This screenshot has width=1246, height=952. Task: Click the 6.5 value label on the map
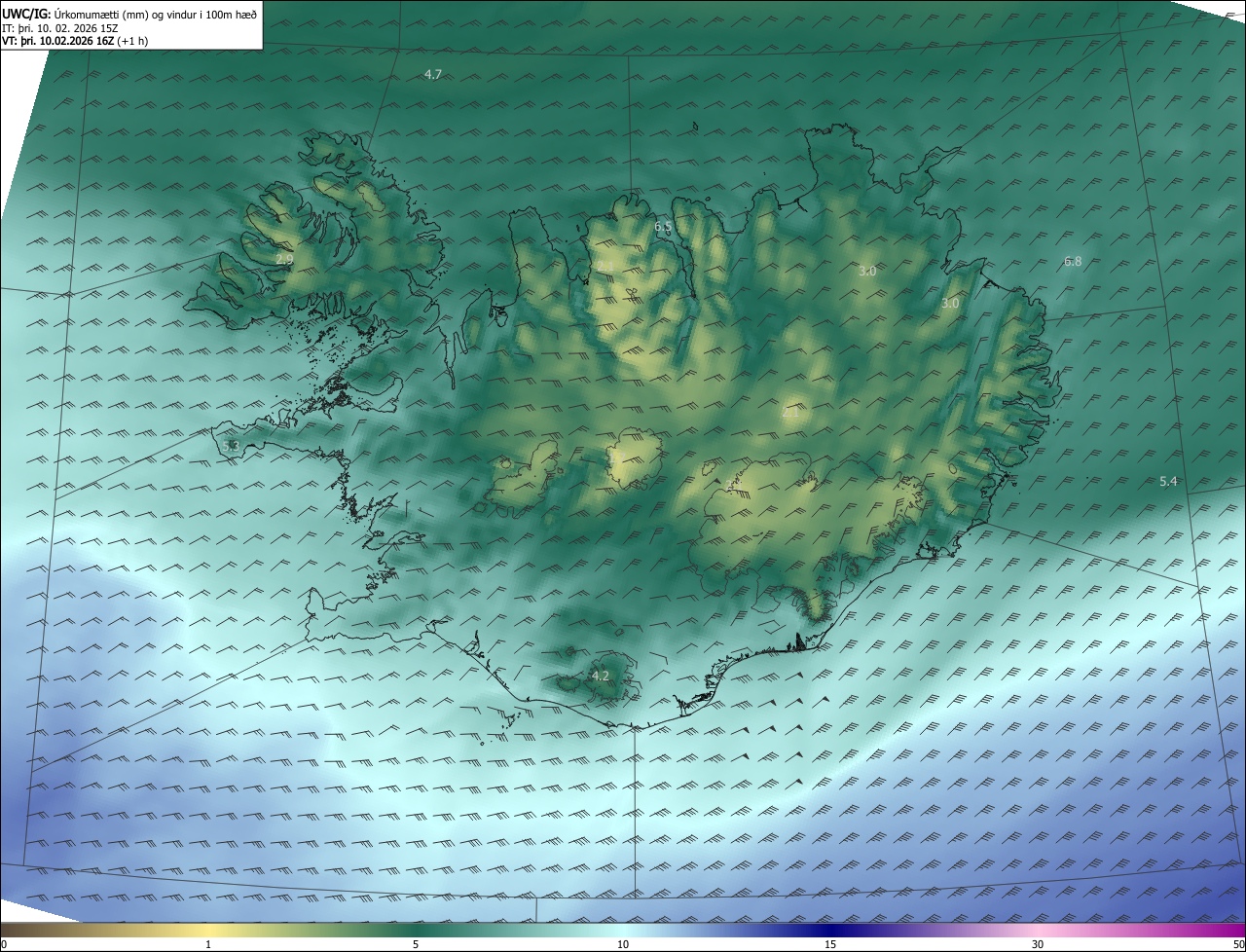663,227
